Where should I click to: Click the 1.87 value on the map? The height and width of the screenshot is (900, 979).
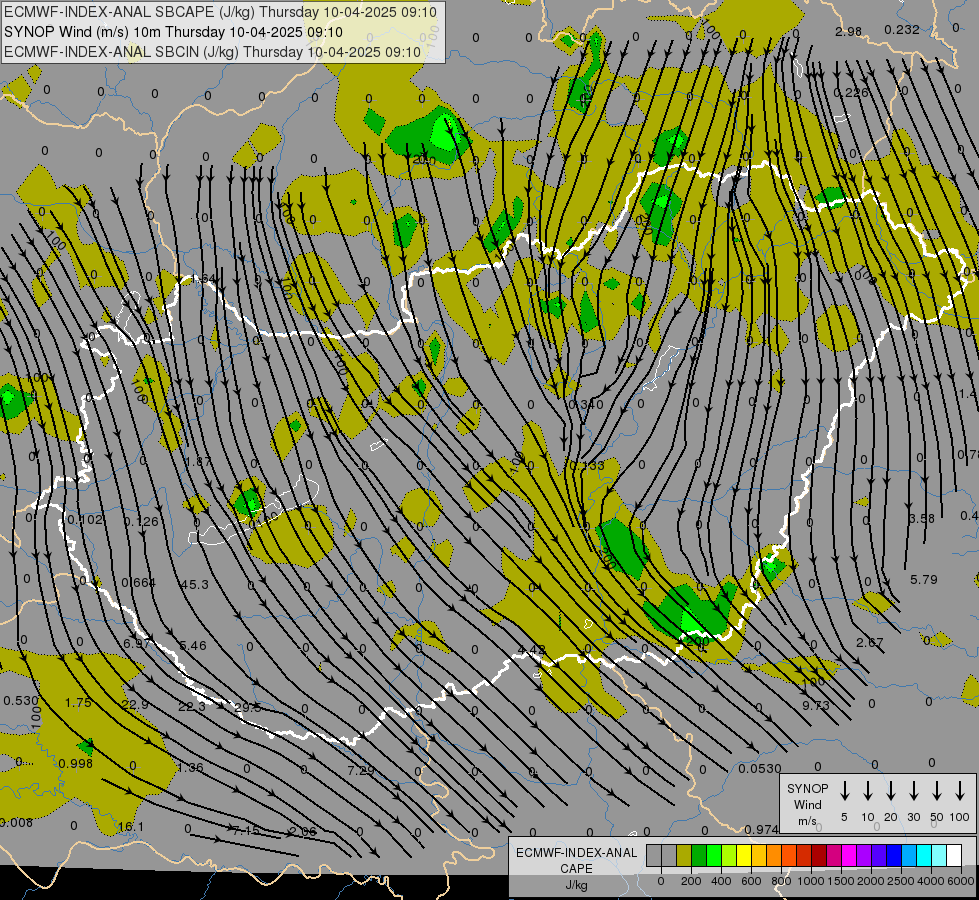click(x=199, y=462)
